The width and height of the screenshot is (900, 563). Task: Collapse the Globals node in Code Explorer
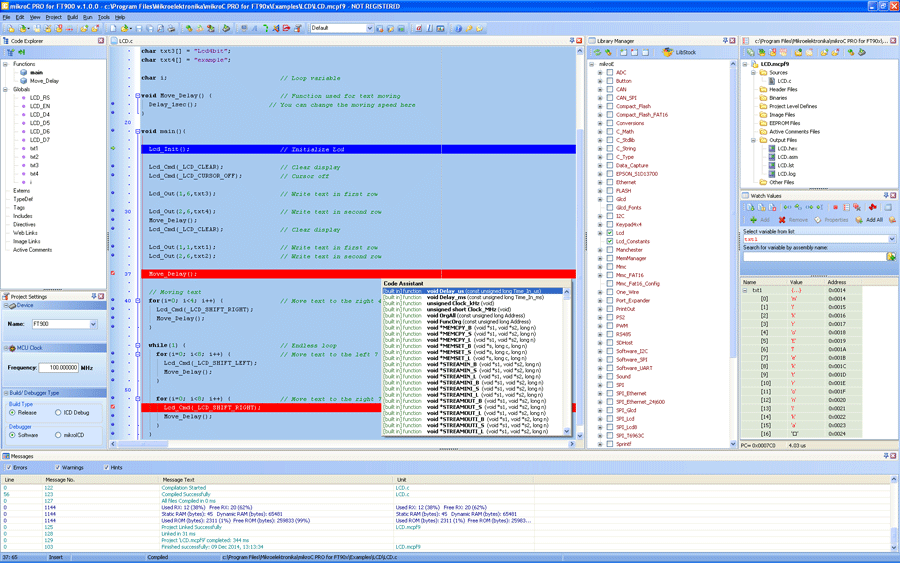[x=6, y=90]
